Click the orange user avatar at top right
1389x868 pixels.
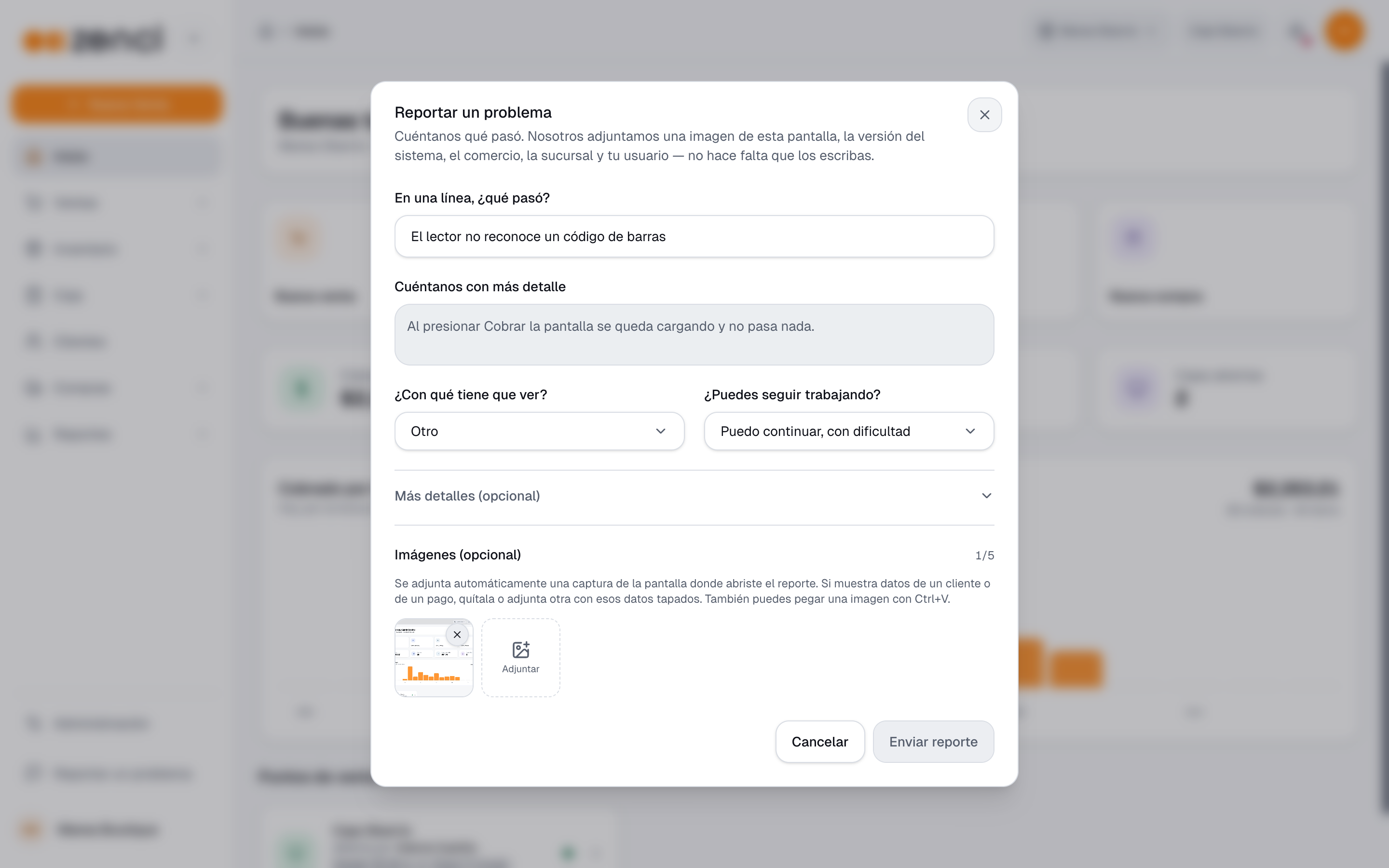[x=1344, y=31]
